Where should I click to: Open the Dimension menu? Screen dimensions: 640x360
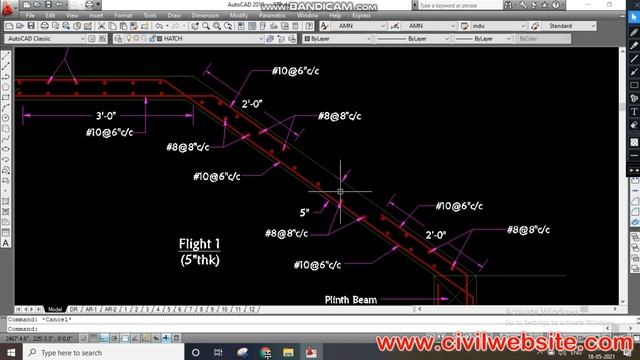coord(205,16)
